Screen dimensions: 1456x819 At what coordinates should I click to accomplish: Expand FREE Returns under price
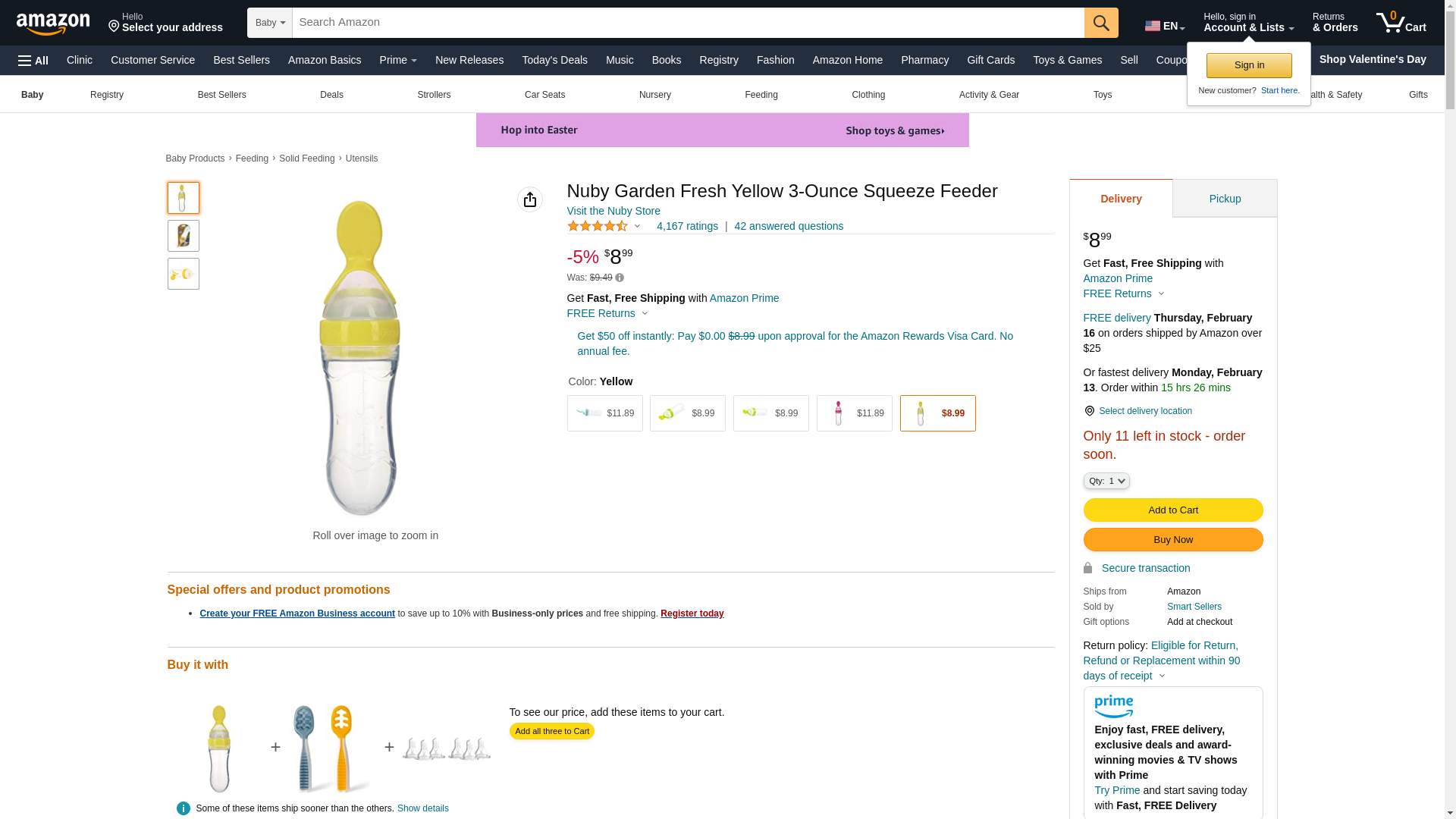[607, 313]
